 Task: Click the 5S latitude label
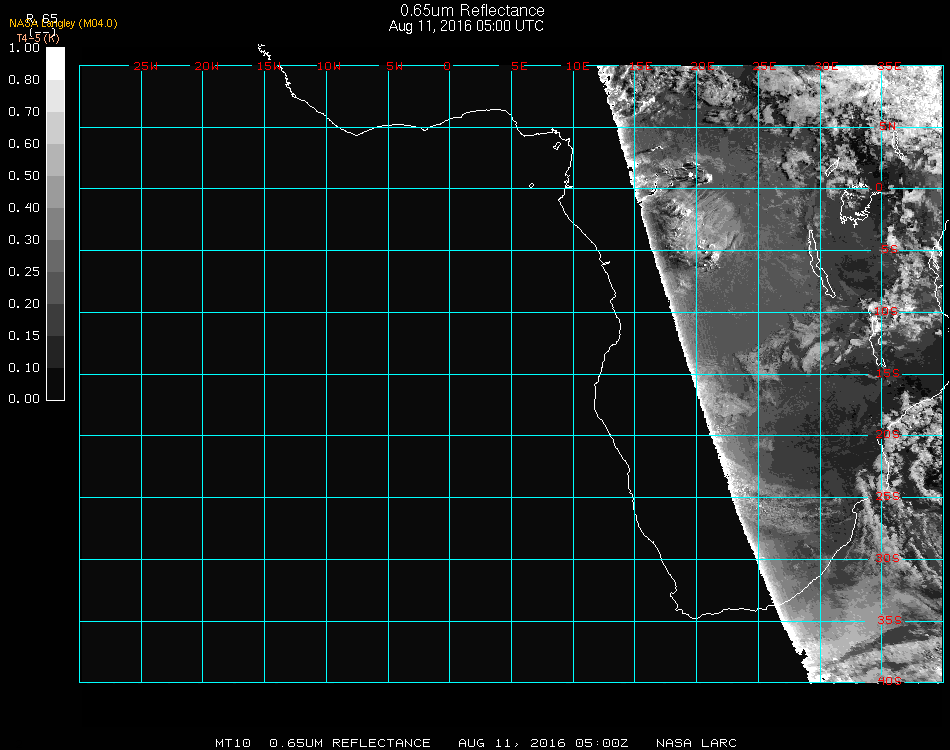pos(889,250)
